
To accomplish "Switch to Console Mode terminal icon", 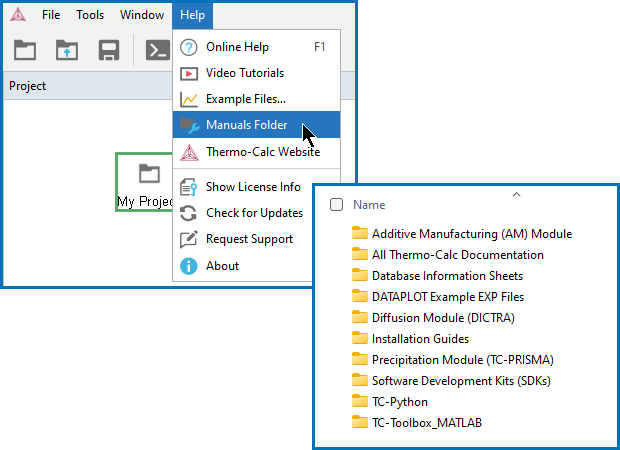I will coord(158,50).
